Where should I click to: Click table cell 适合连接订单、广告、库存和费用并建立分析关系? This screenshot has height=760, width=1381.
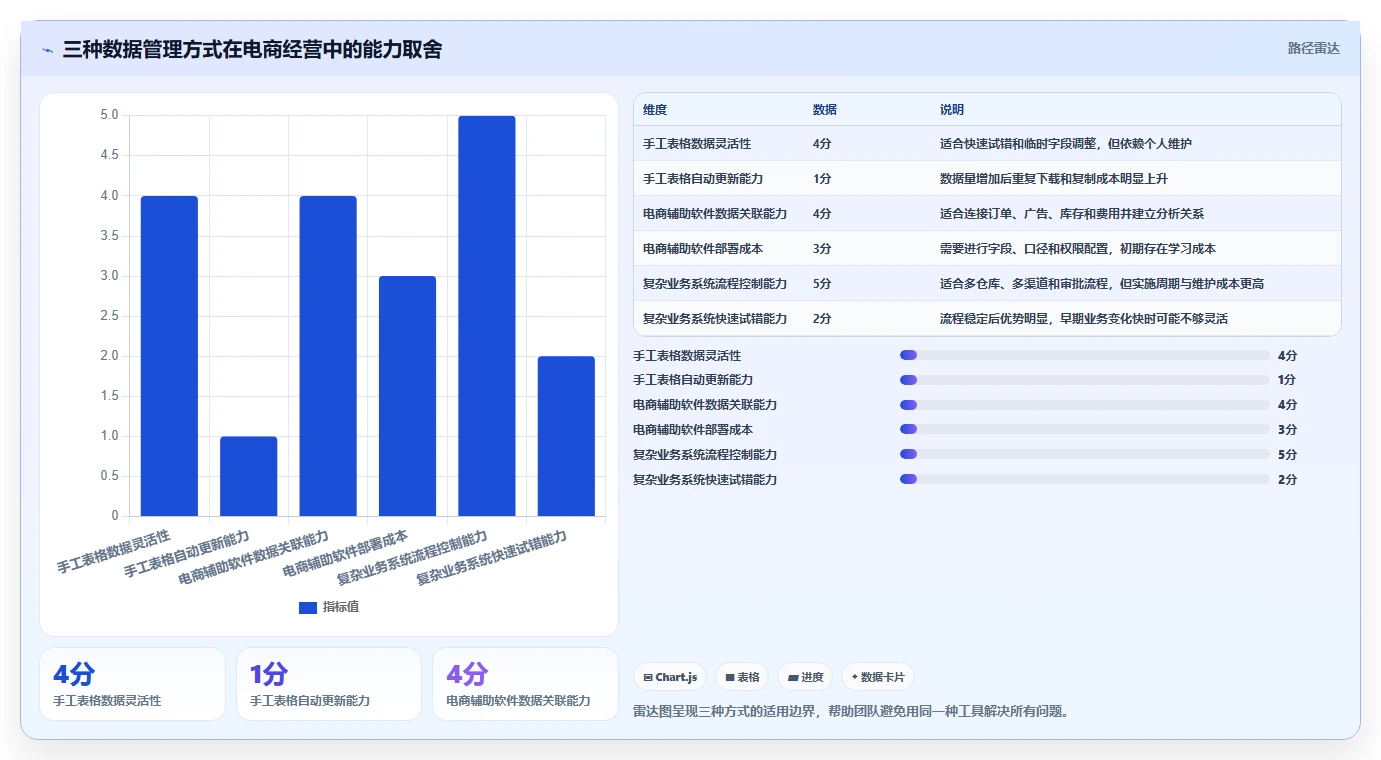pyautogui.click(x=1072, y=214)
